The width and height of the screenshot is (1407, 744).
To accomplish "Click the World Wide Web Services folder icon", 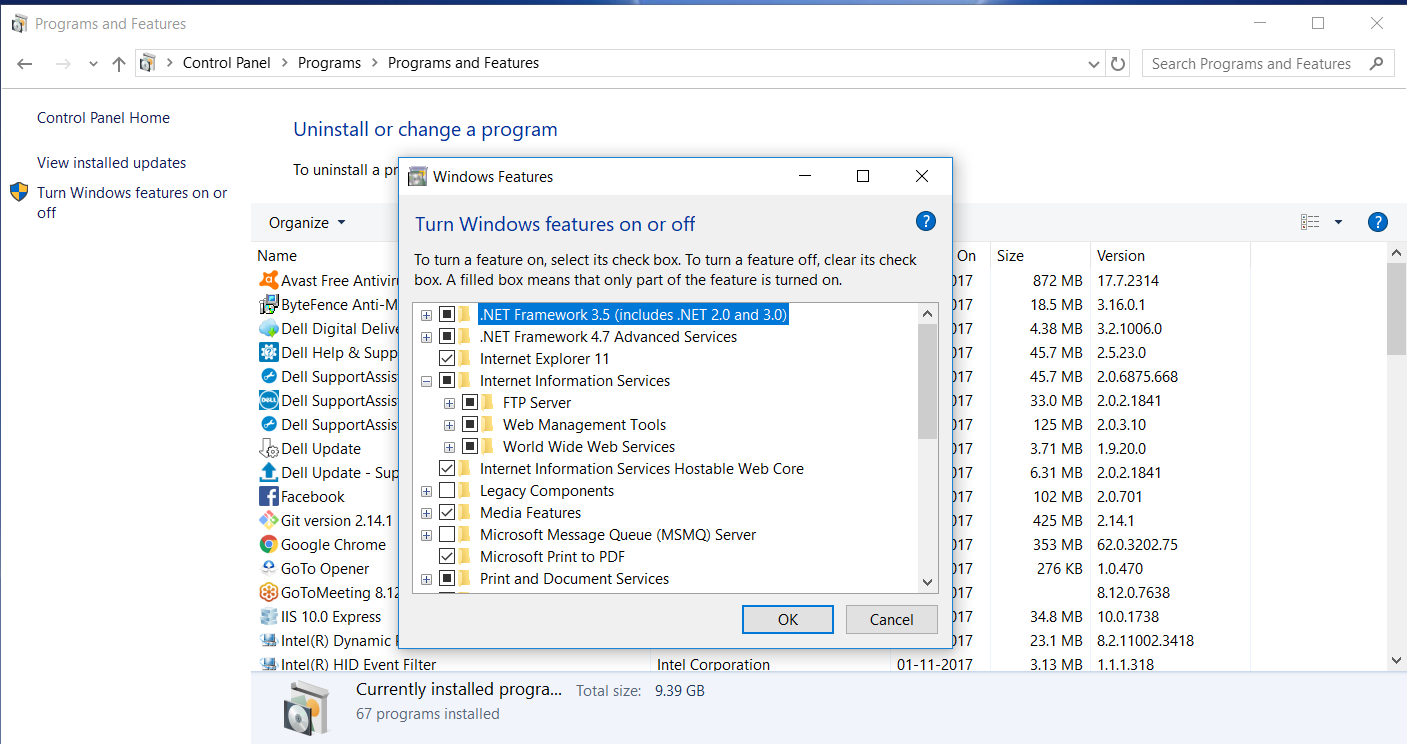I will (x=487, y=447).
